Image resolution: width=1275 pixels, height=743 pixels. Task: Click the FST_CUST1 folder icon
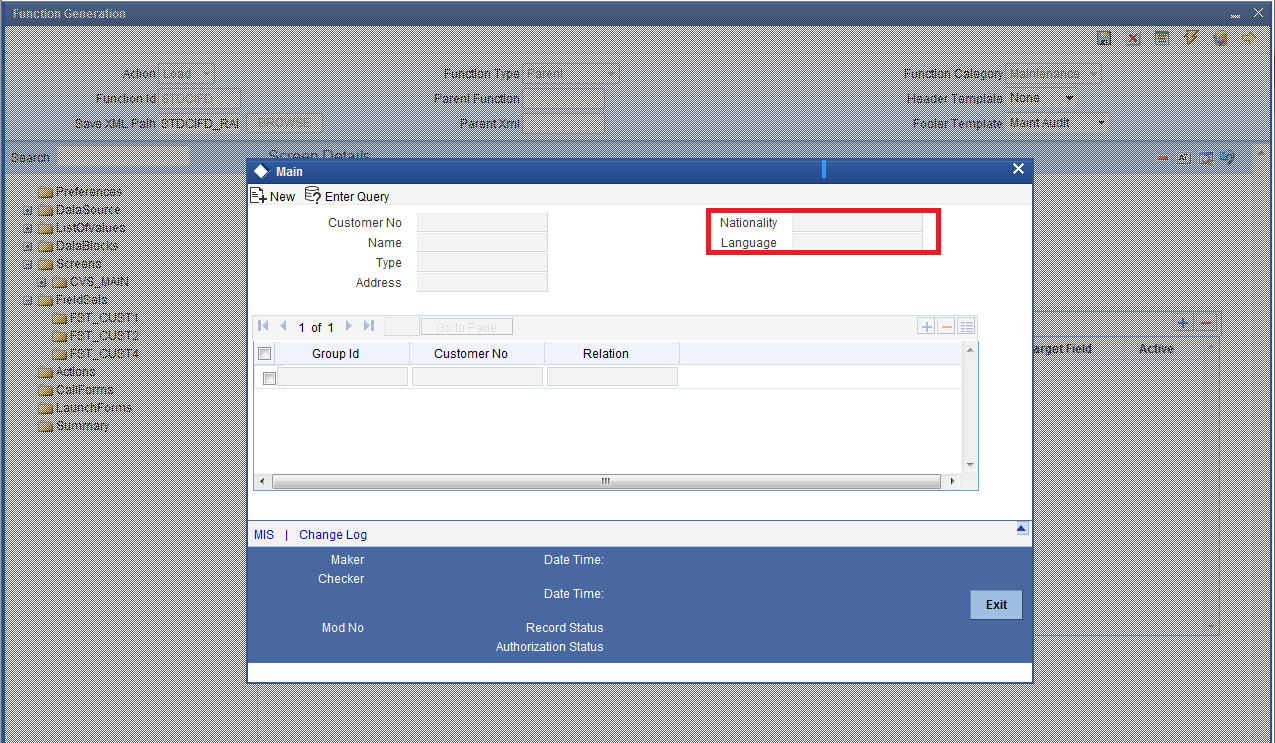59,318
